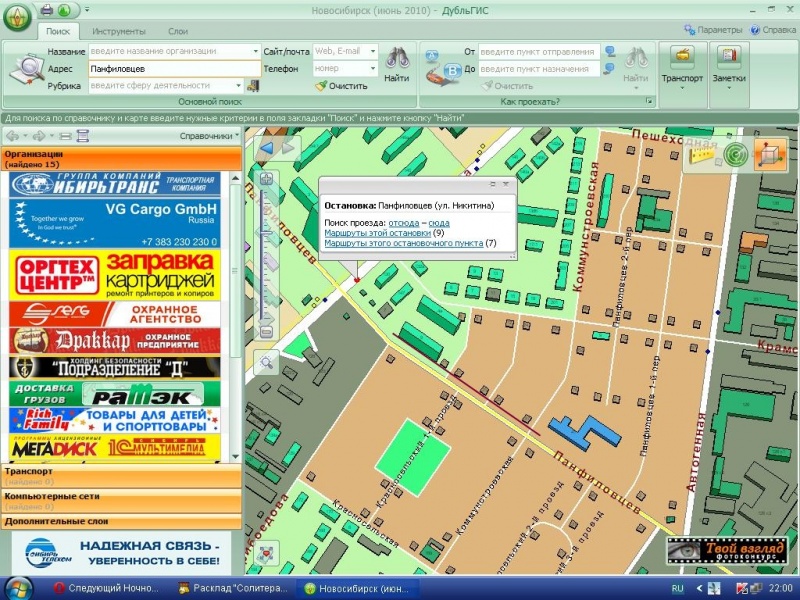Image resolution: width=800 pixels, height=600 pixels.
Task: Click the forward arrow in directory panel
Action: 39,136
